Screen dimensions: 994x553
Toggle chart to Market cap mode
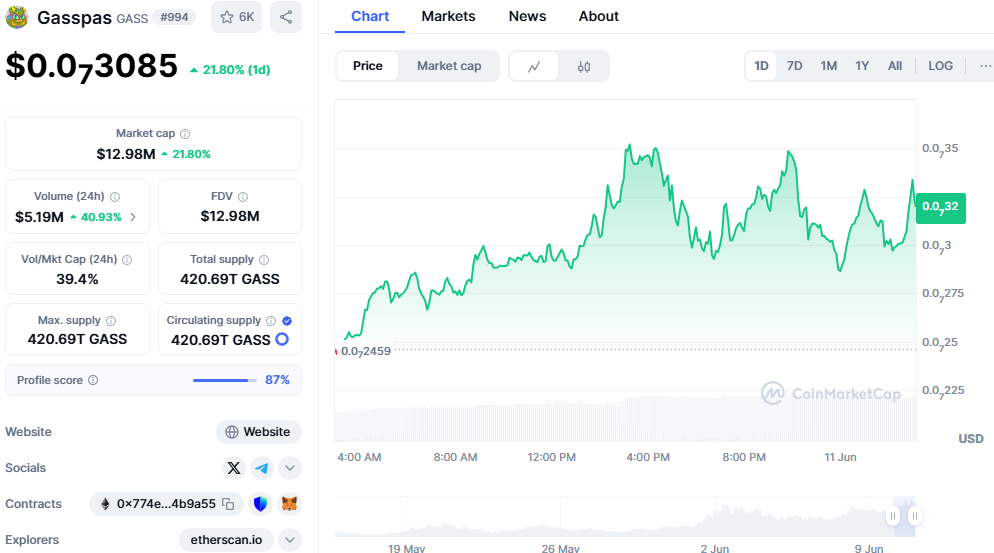coord(449,66)
